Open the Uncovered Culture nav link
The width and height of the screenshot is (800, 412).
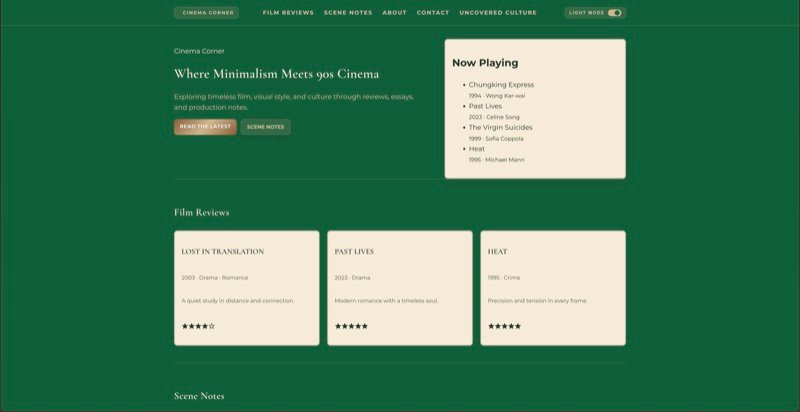498,13
